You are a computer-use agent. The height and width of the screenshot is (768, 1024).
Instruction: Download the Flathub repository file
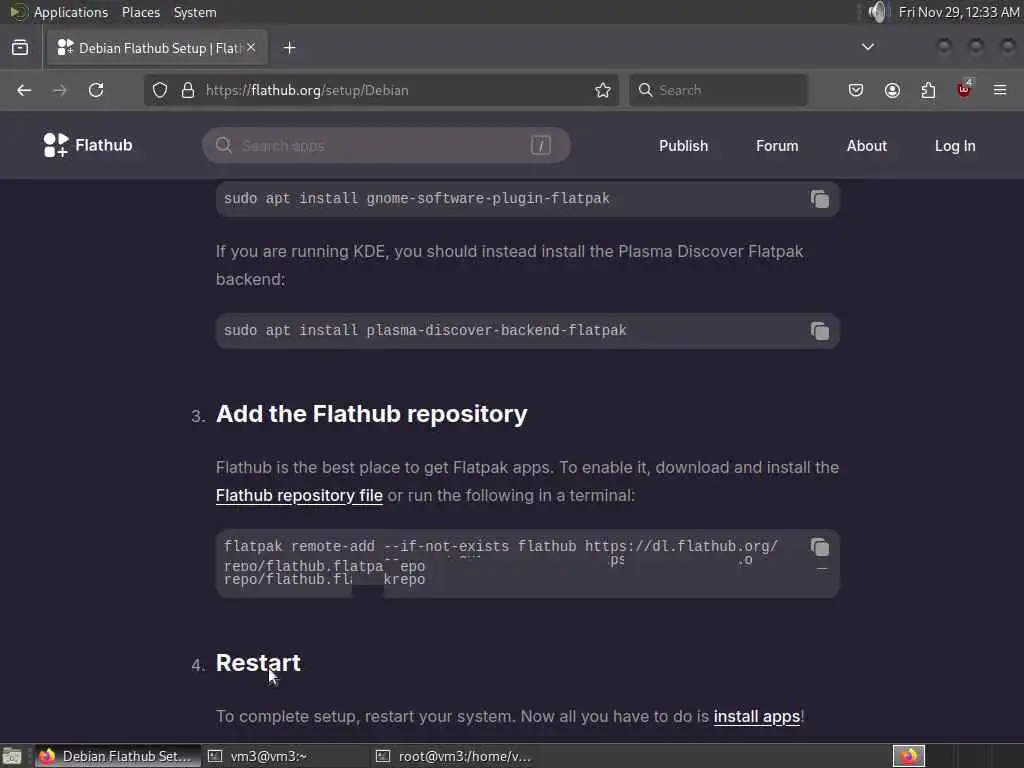click(299, 496)
